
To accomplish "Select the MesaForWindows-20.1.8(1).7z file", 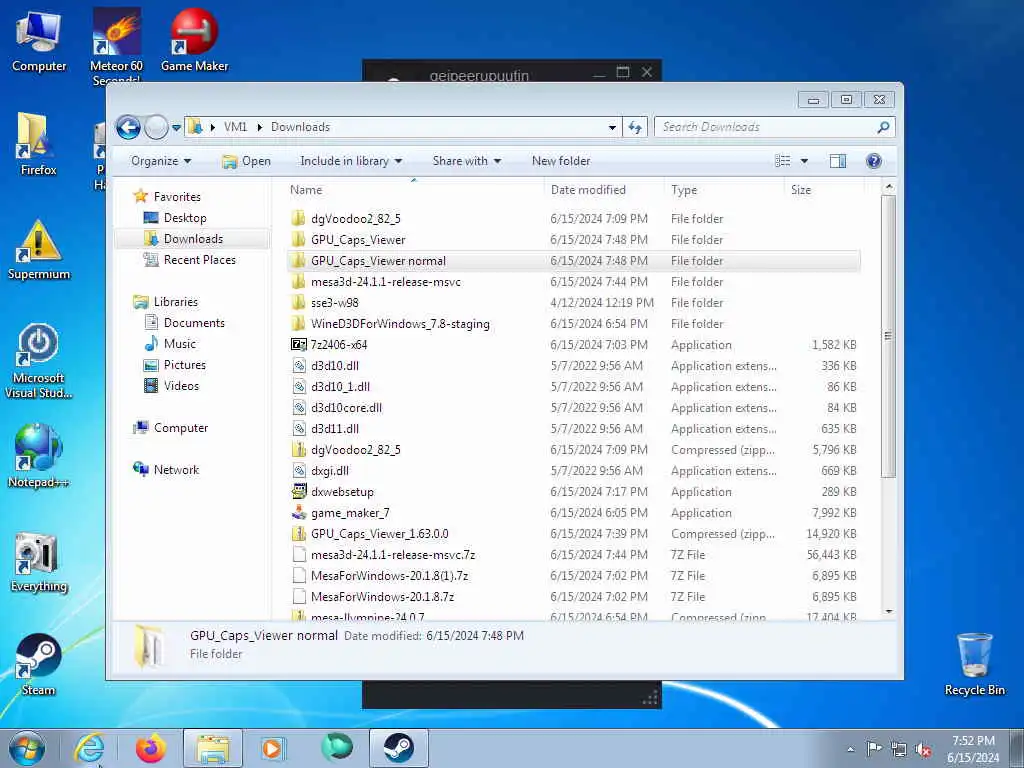I will pyautogui.click(x=573, y=575).
